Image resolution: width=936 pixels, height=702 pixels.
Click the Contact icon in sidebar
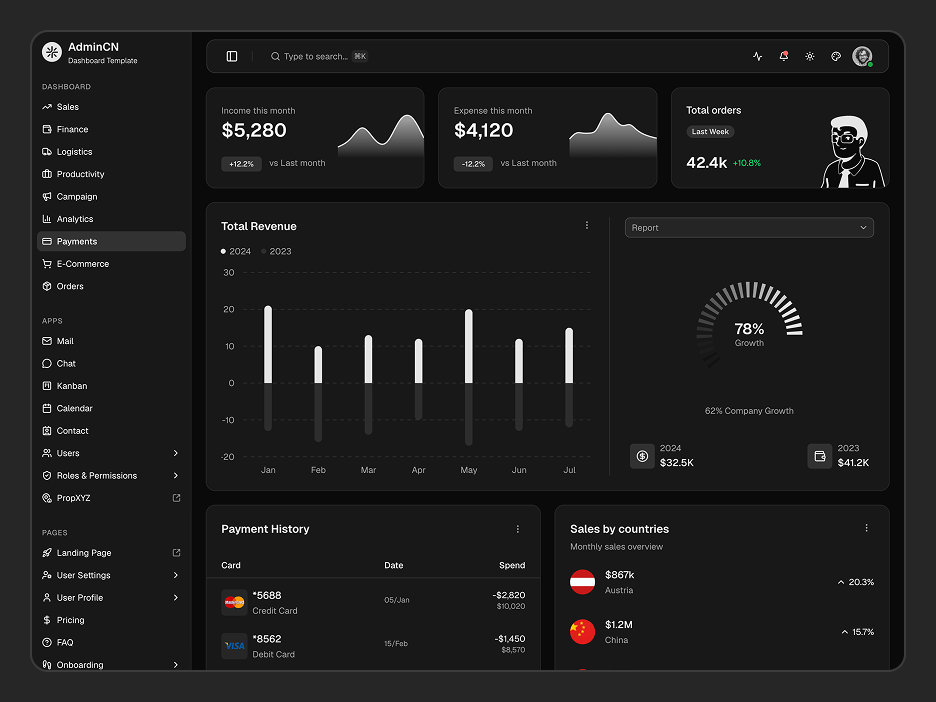[x=47, y=430]
